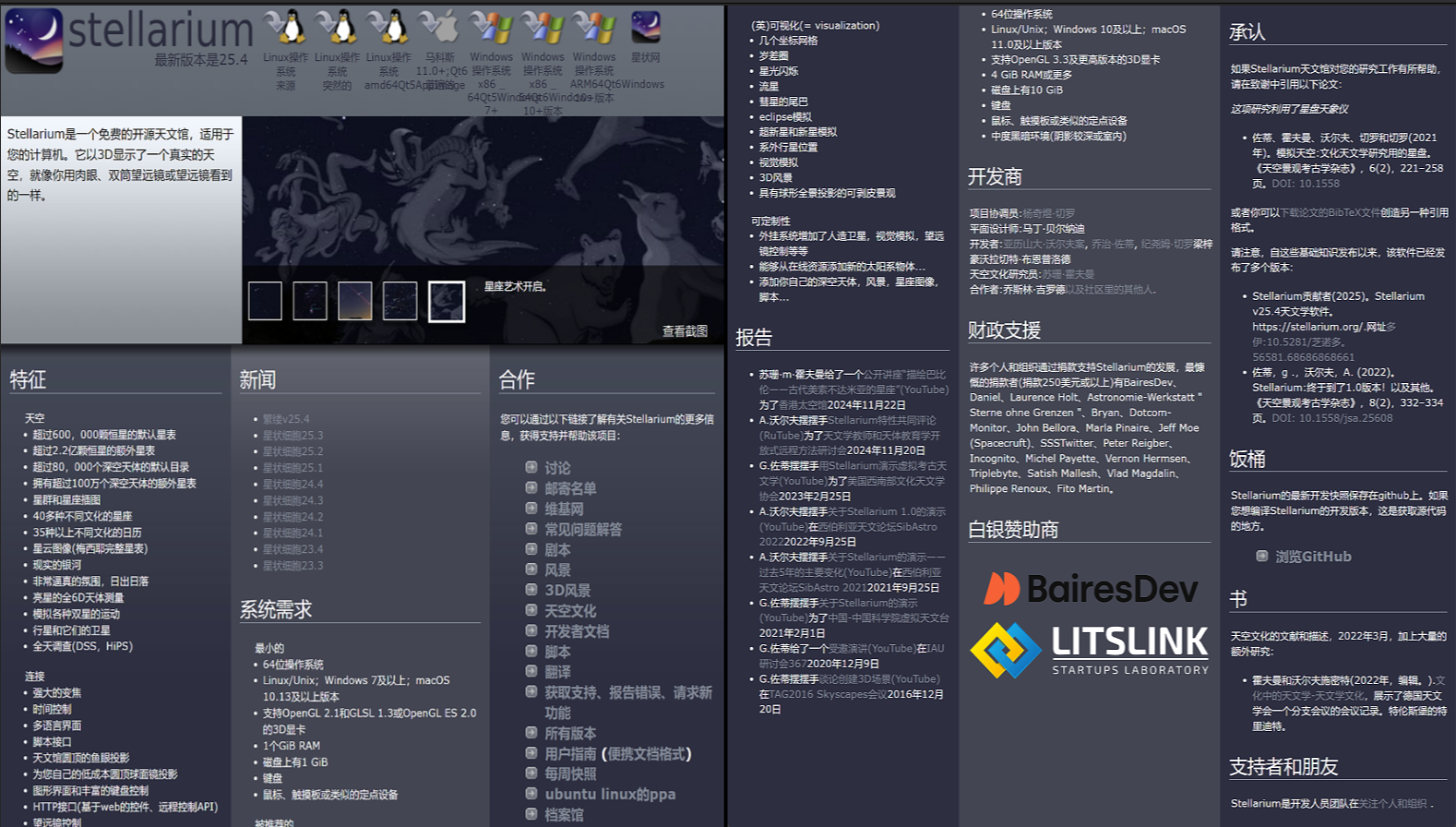Download Windows x86_64 Qt5 Windows 7+ icon
The height and width of the screenshot is (827, 1456).
492,27
